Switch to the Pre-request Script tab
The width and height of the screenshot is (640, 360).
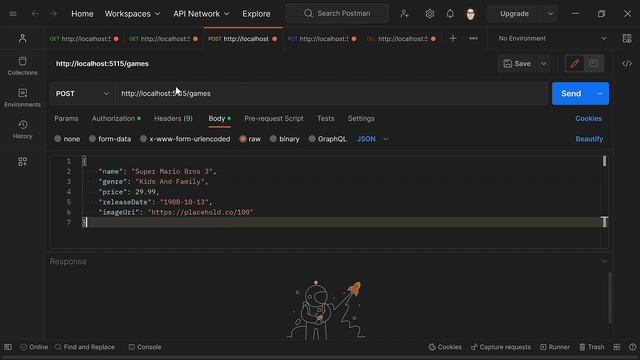click(274, 118)
